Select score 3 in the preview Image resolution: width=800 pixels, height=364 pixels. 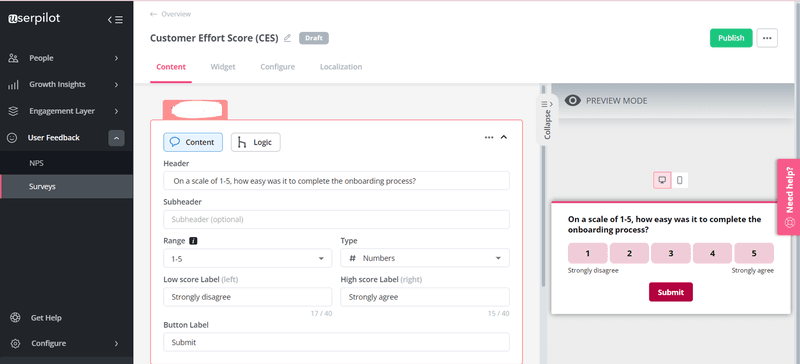click(671, 253)
